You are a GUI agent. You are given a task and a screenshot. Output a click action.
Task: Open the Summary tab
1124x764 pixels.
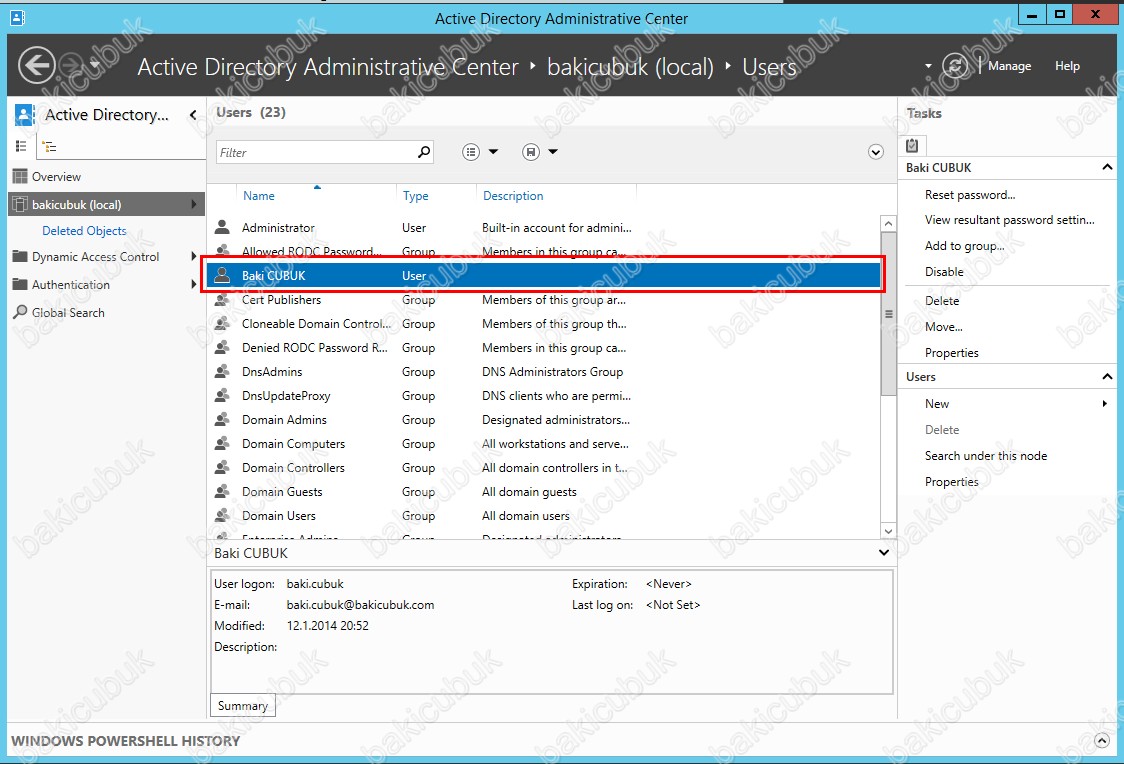pos(242,706)
